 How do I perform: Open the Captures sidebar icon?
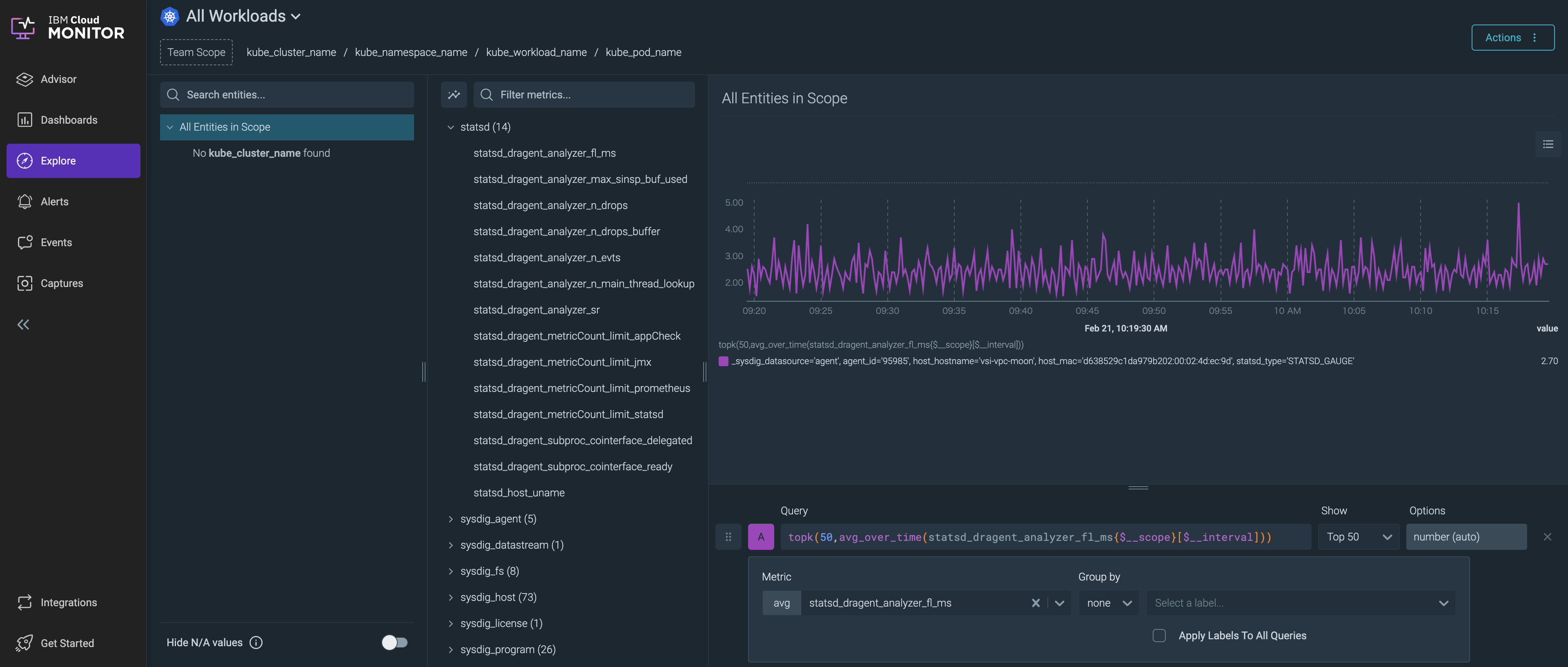(x=24, y=283)
